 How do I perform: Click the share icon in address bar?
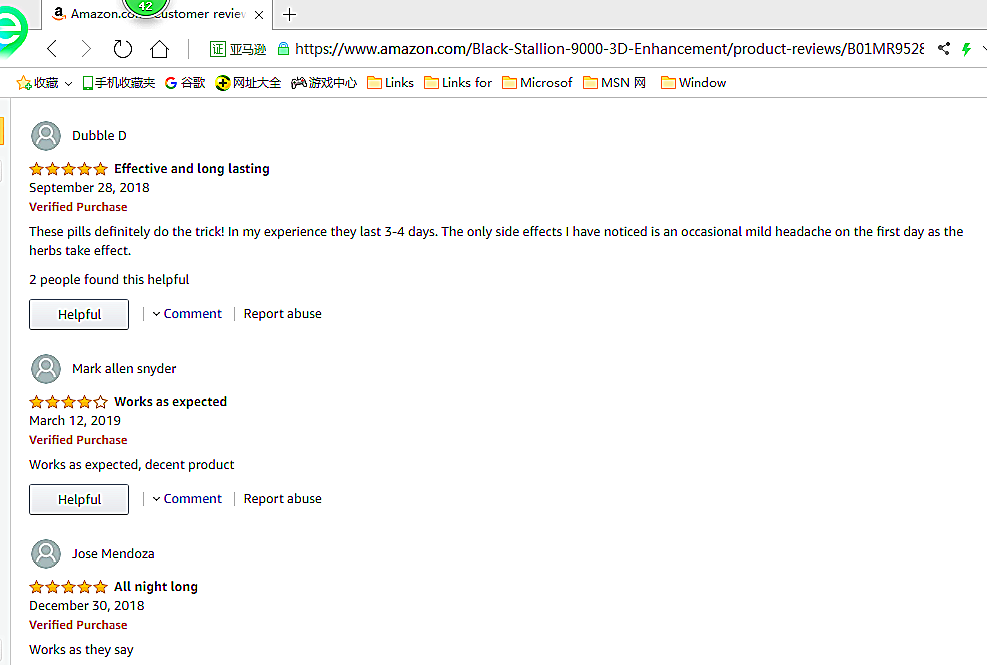click(x=944, y=49)
